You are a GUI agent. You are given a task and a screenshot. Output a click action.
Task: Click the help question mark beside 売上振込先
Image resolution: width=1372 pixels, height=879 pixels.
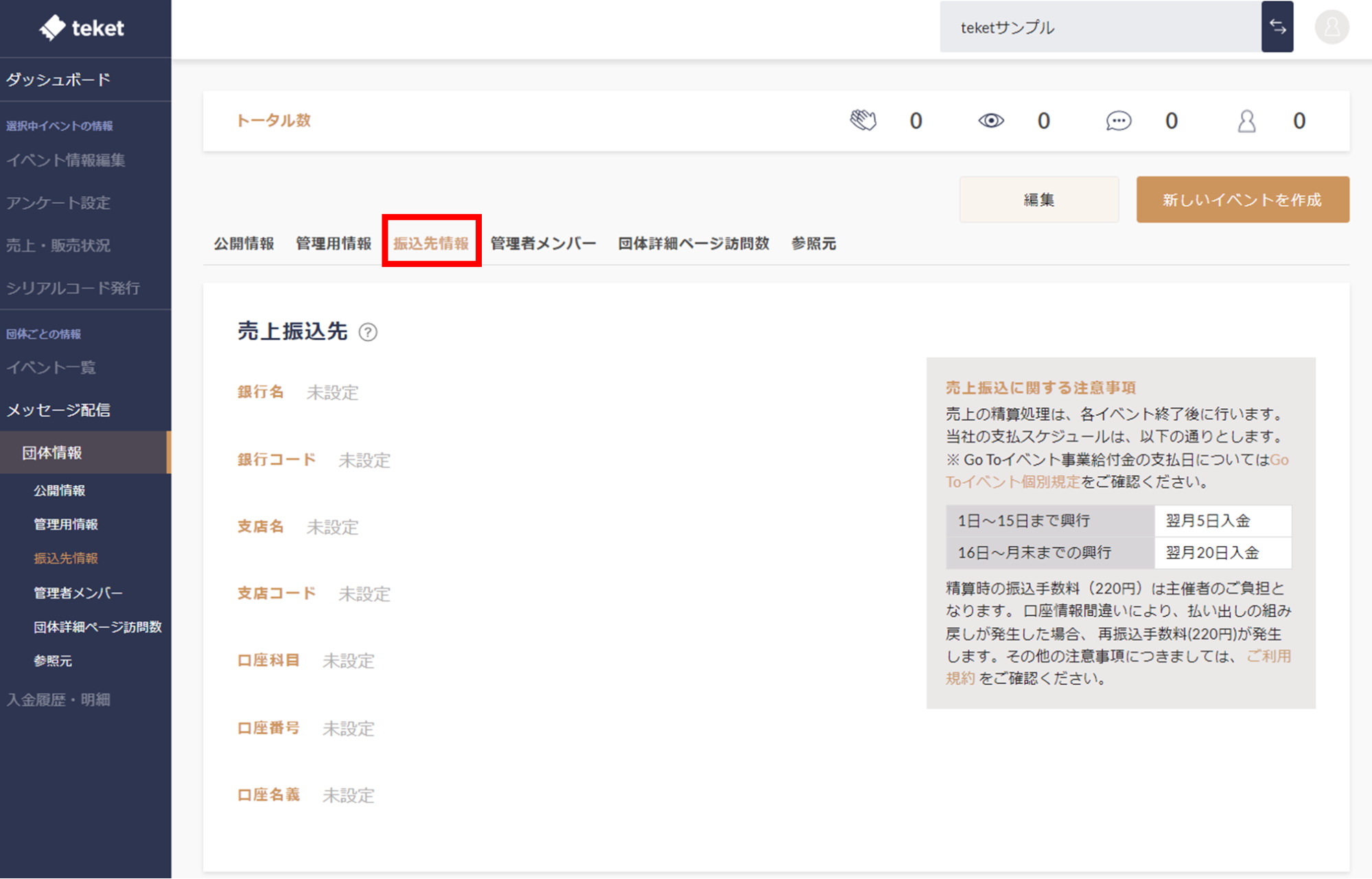(x=368, y=332)
